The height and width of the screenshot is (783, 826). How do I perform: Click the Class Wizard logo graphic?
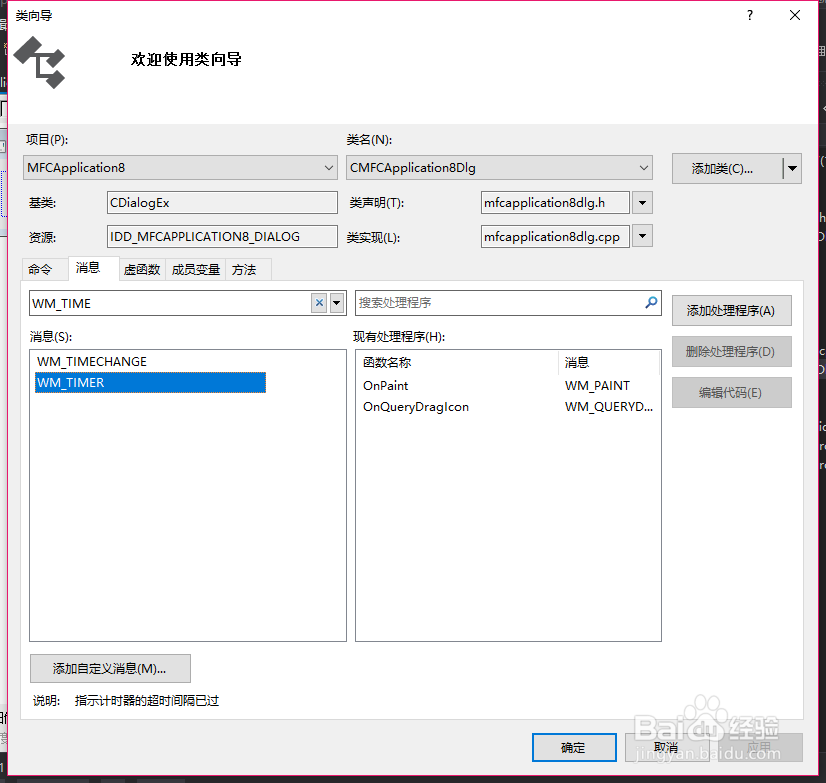40,62
